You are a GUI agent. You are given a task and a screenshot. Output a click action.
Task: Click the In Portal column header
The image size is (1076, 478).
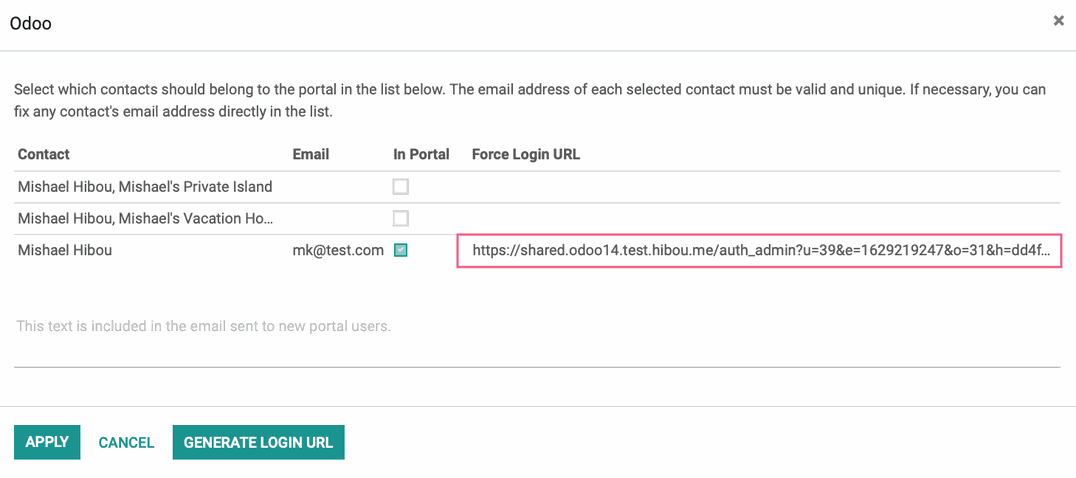click(x=421, y=154)
